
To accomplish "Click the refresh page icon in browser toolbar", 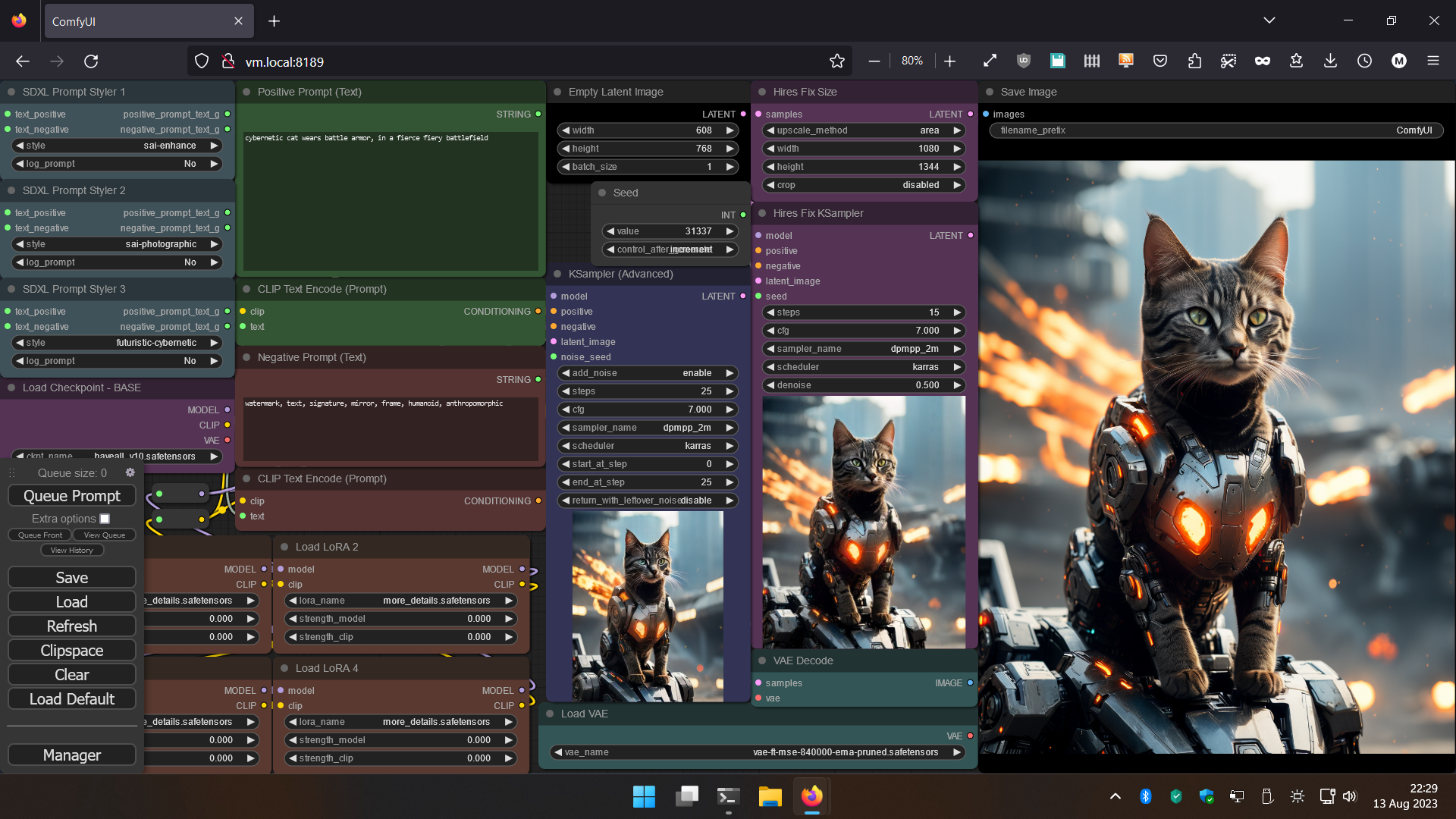I will 90,62.
